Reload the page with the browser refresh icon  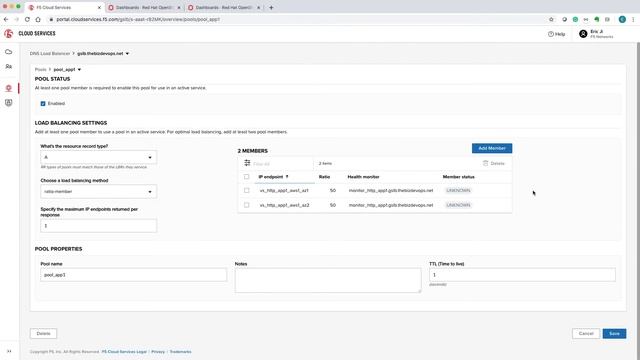(27, 19)
